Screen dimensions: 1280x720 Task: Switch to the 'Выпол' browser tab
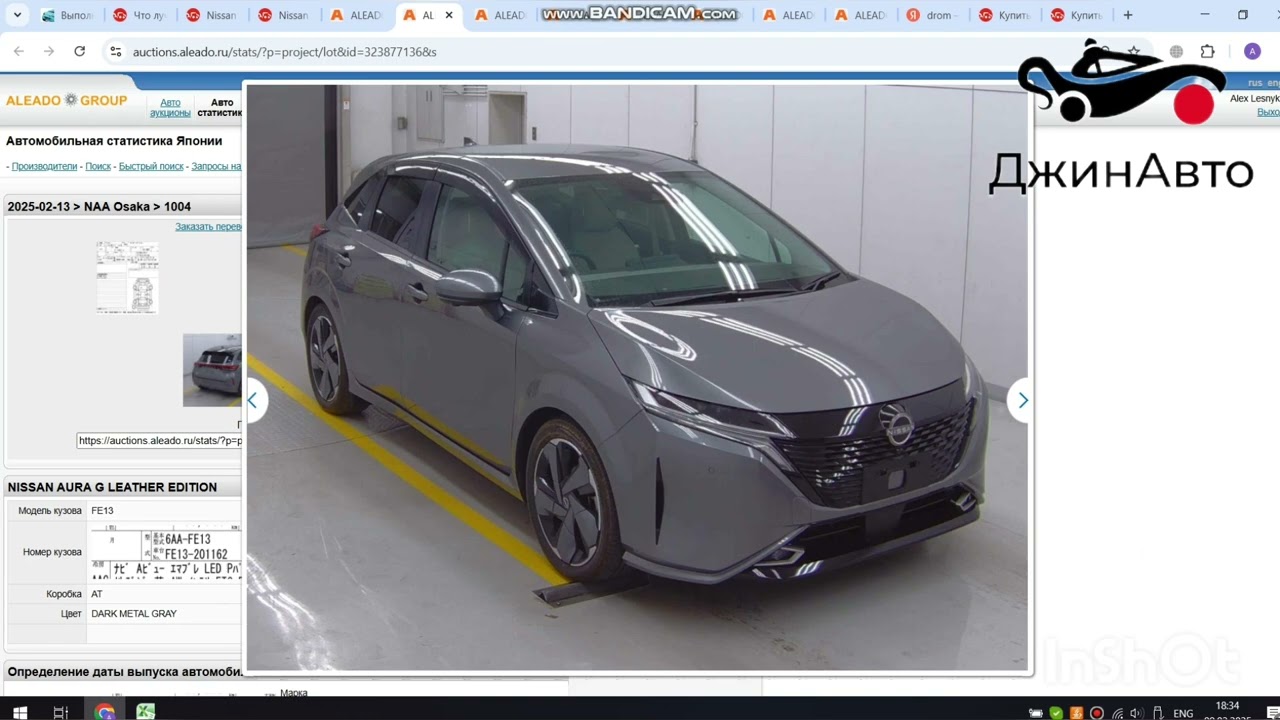(x=67, y=15)
